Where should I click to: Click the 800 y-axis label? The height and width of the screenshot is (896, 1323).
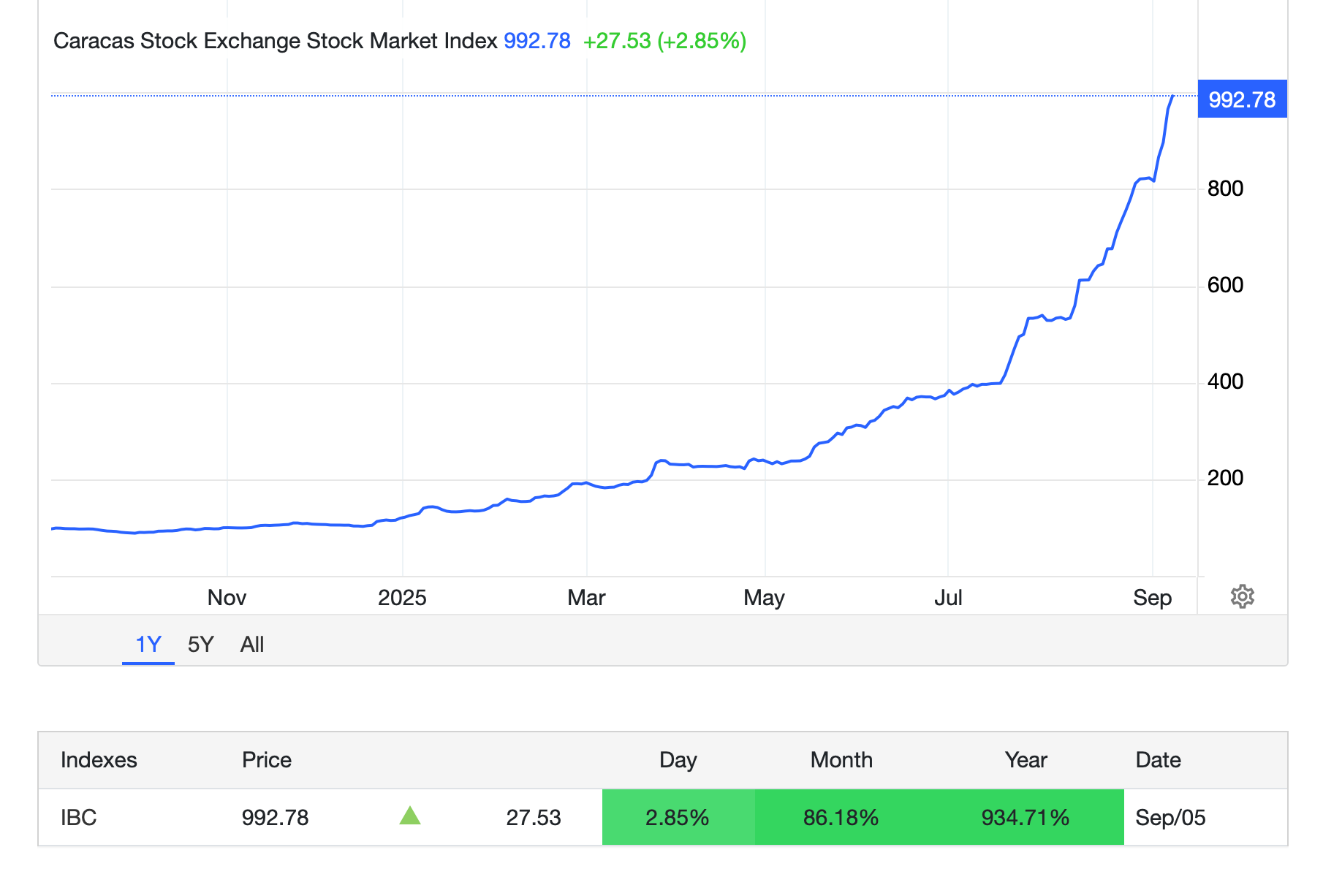coord(1225,189)
